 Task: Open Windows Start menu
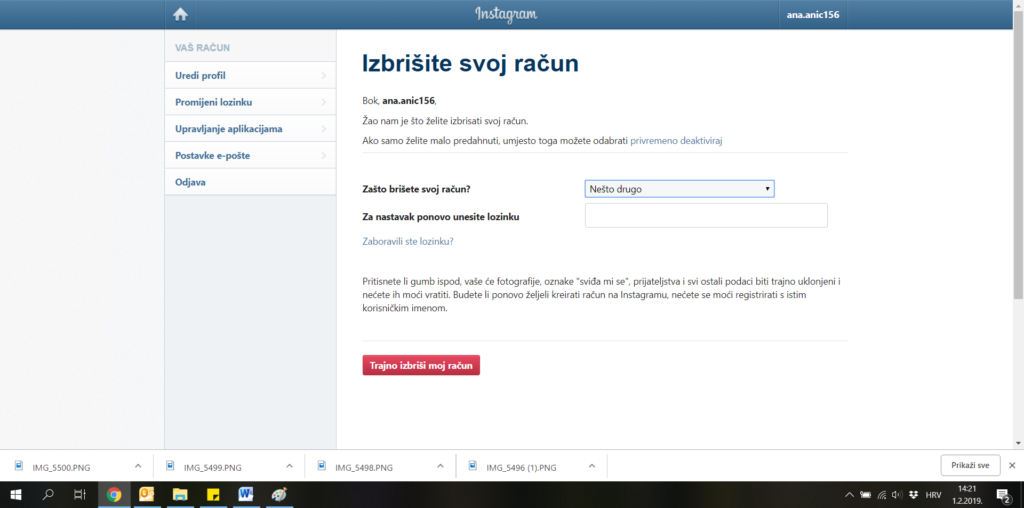pyautogui.click(x=16, y=494)
